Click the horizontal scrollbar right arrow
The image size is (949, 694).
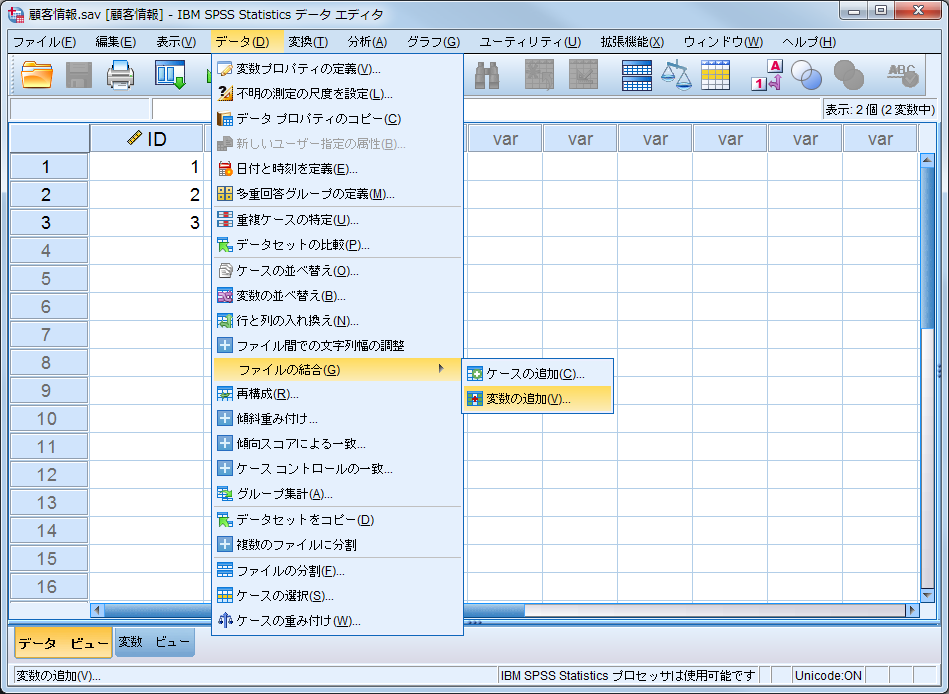tap(912, 610)
